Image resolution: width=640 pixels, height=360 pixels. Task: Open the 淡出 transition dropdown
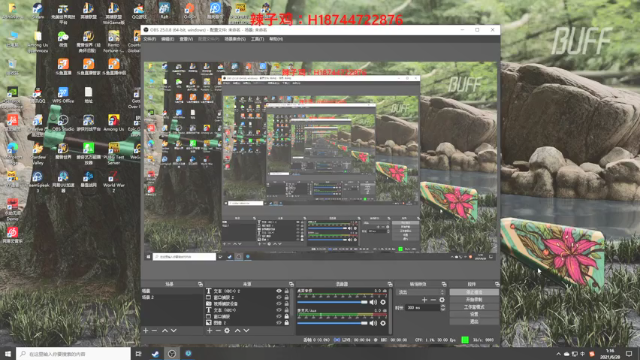click(x=421, y=292)
